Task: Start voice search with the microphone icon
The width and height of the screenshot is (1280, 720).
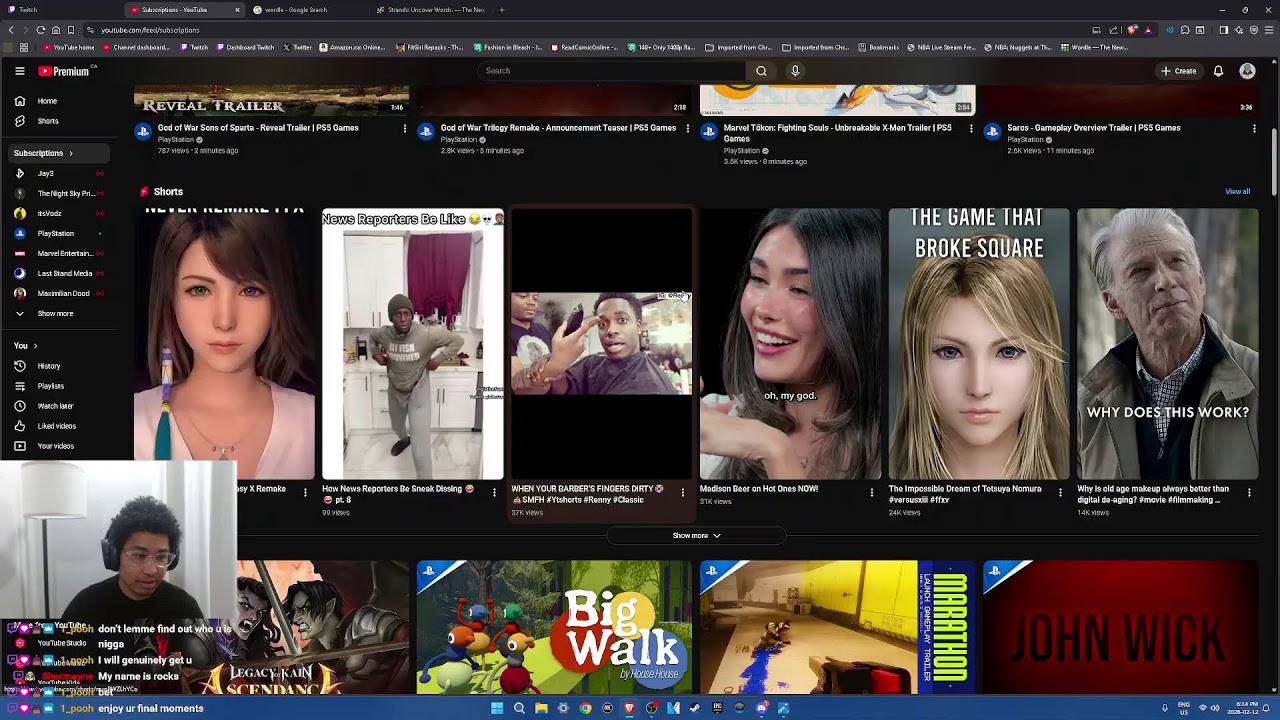Action: [795, 71]
